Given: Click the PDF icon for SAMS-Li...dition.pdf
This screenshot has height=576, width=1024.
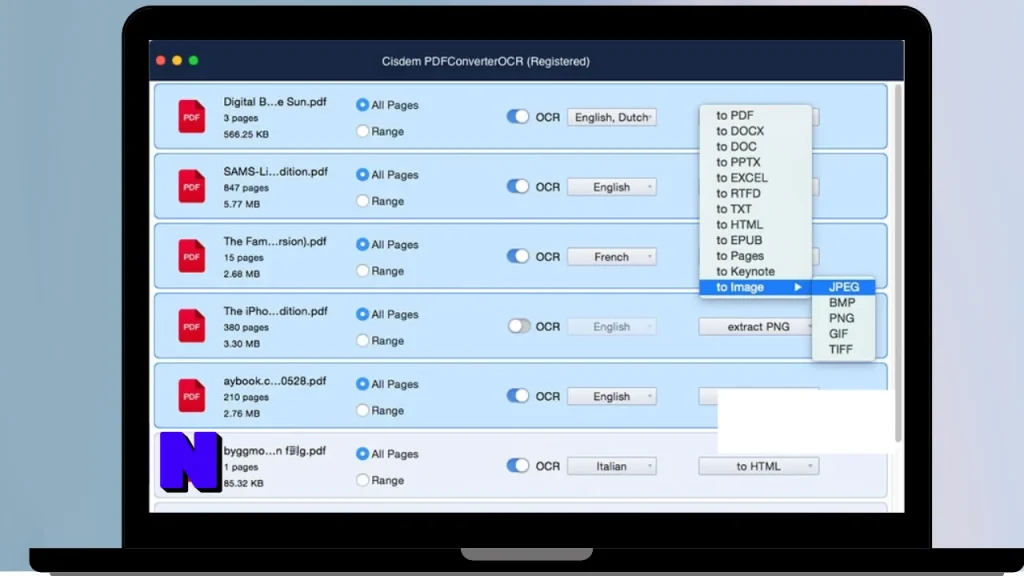Looking at the screenshot, I should [191, 186].
